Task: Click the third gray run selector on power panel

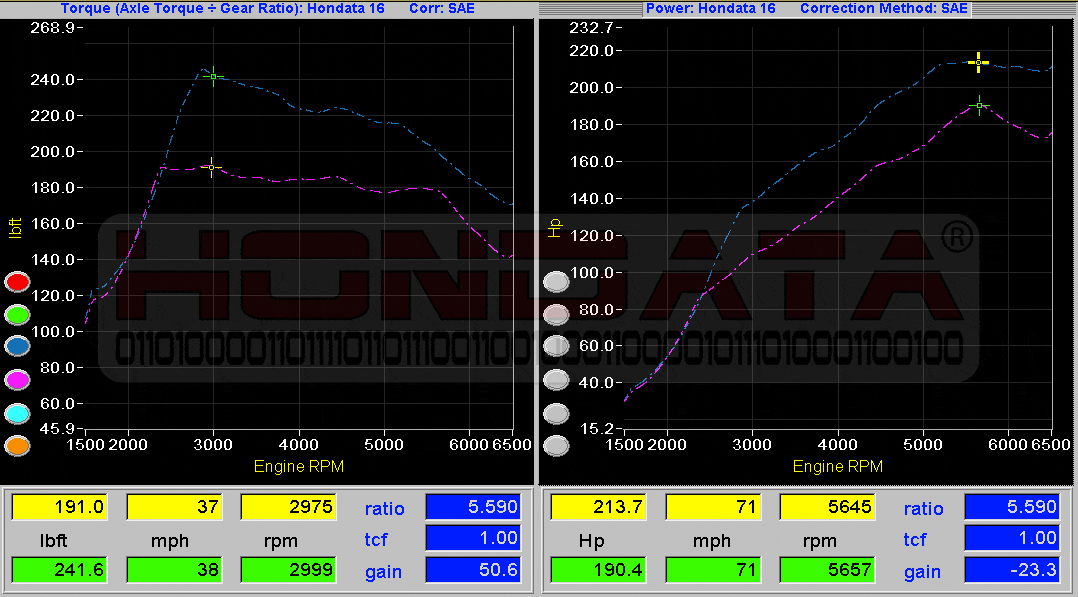Action: tap(556, 346)
